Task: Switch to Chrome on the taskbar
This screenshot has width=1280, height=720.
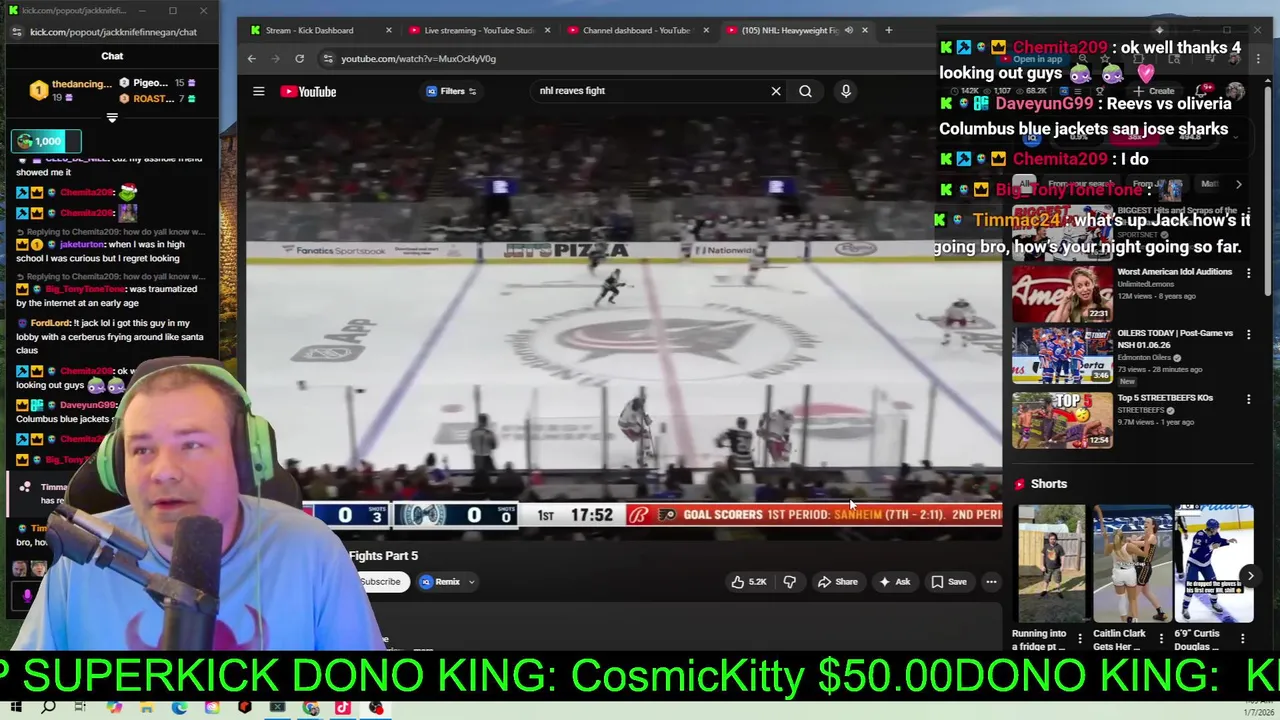Action: tap(310, 708)
